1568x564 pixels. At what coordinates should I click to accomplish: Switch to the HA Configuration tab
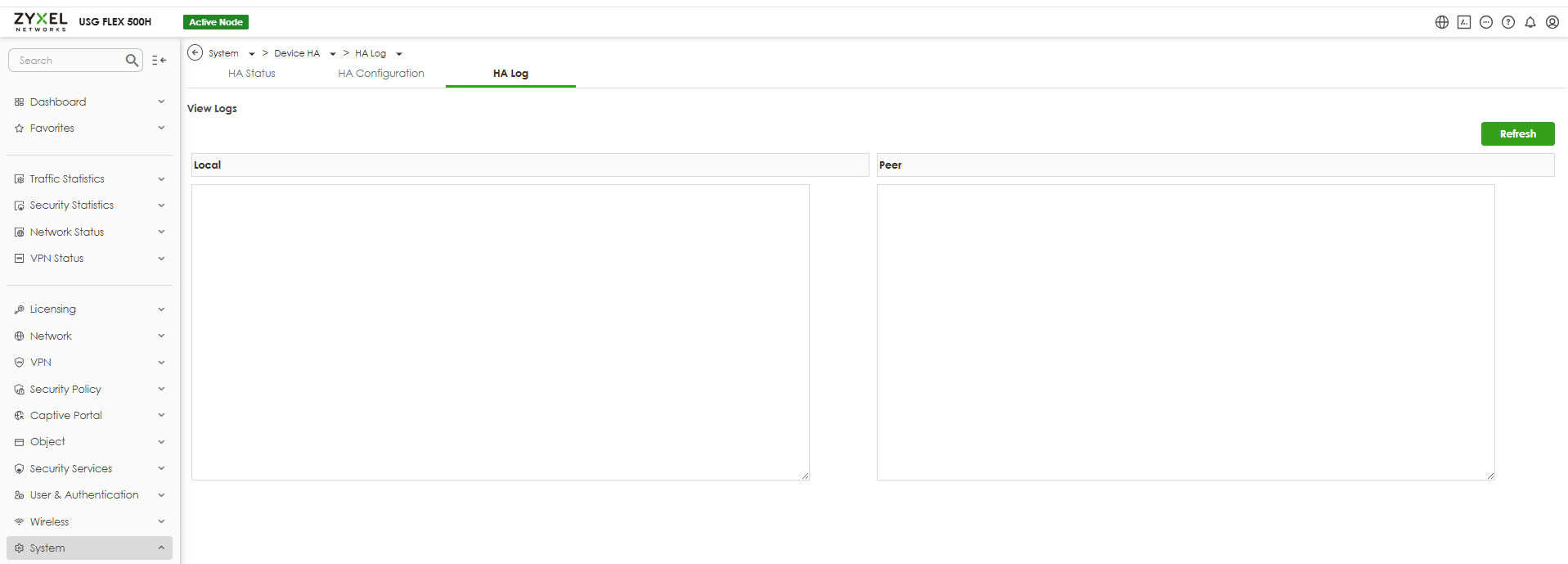pos(381,74)
